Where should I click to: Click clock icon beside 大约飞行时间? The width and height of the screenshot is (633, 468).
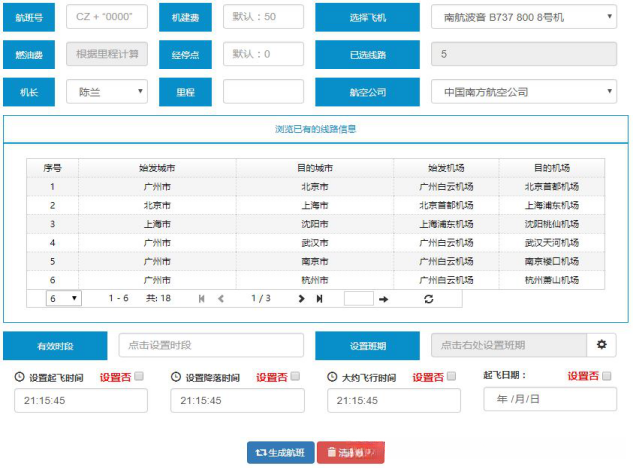pos(332,377)
